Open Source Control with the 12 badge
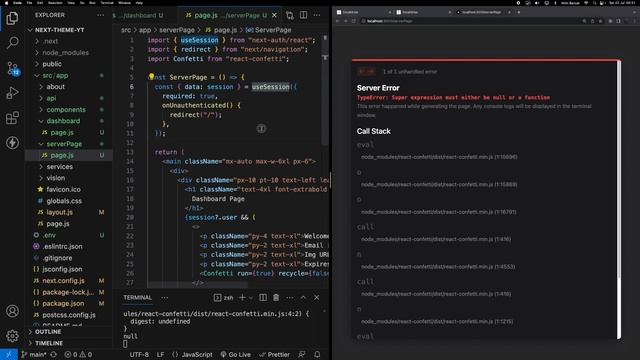The image size is (640, 360). 12,68
